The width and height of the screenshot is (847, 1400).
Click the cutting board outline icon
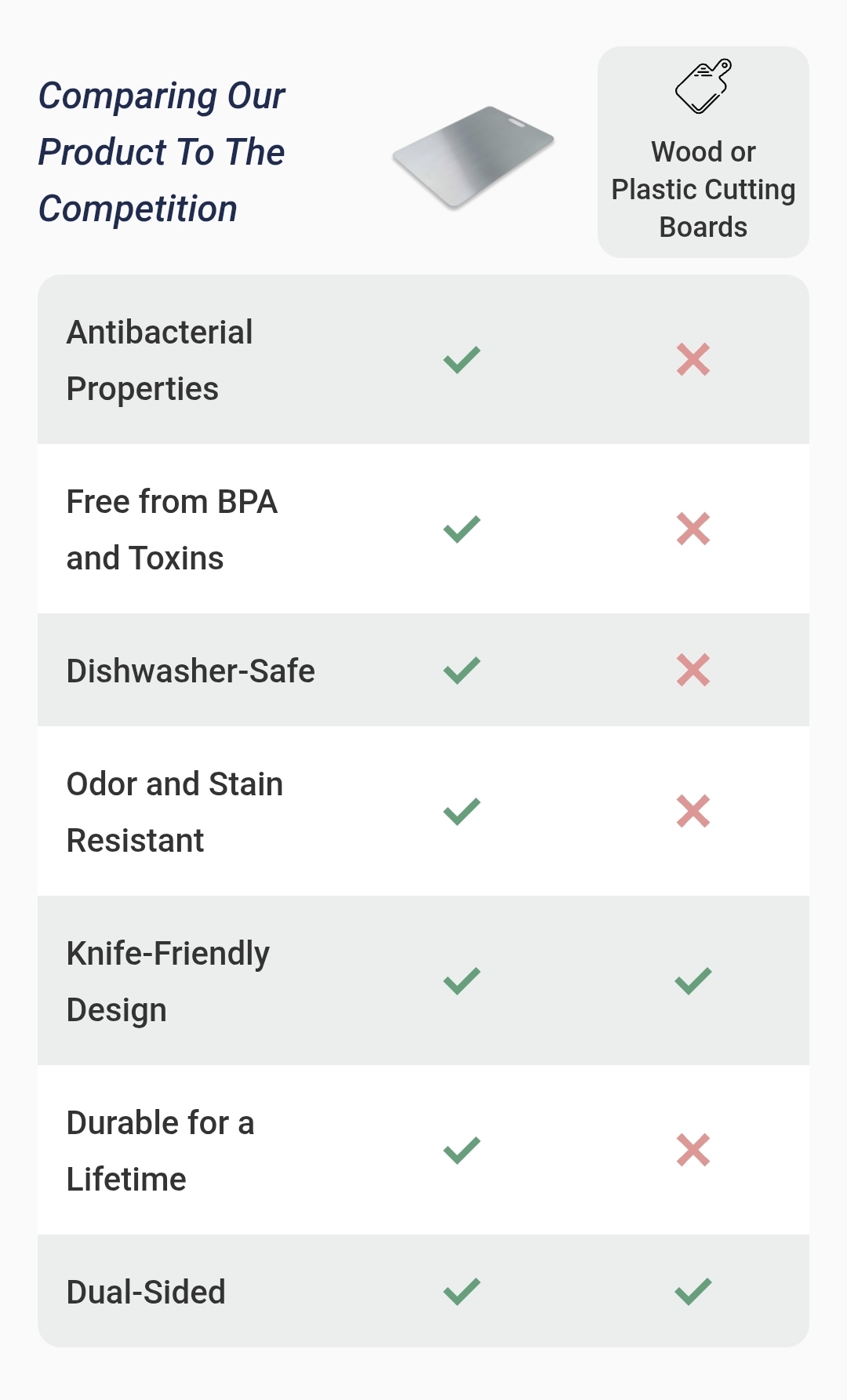click(703, 86)
